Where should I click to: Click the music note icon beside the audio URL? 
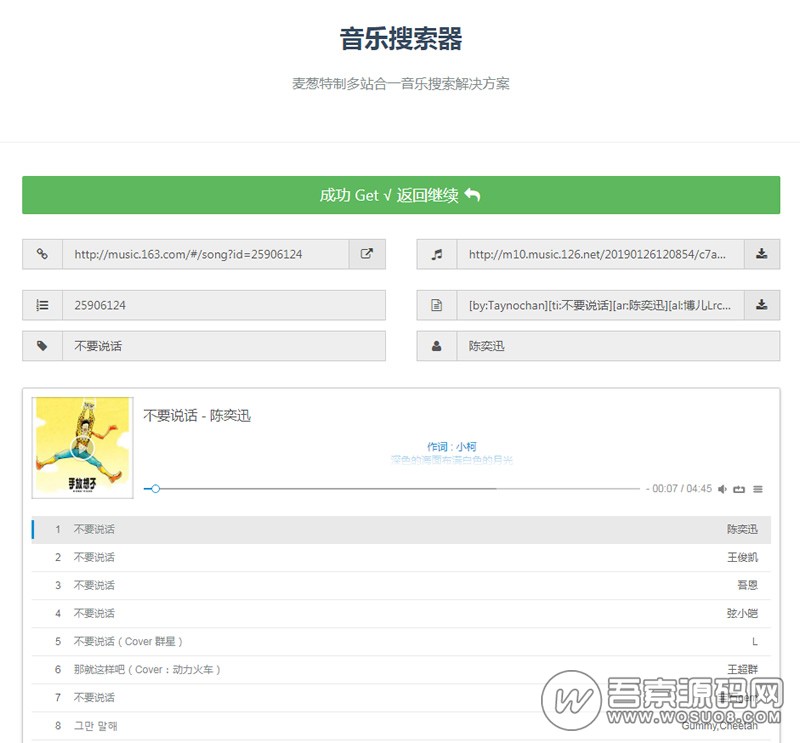click(x=436, y=254)
